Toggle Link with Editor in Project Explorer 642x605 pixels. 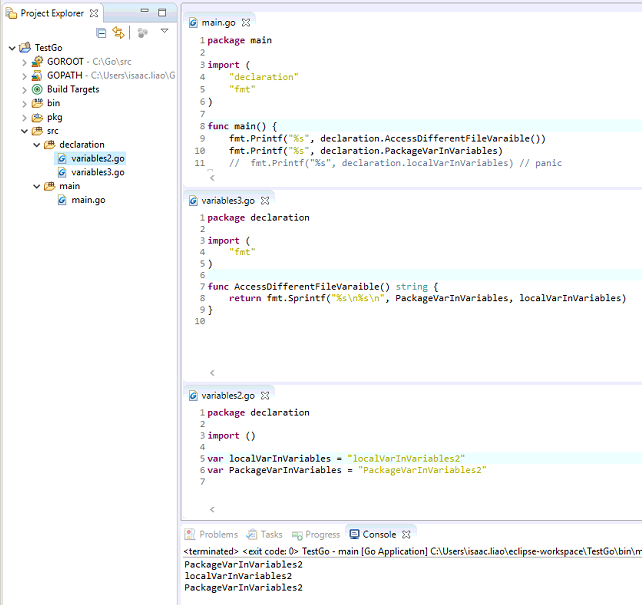tap(119, 33)
